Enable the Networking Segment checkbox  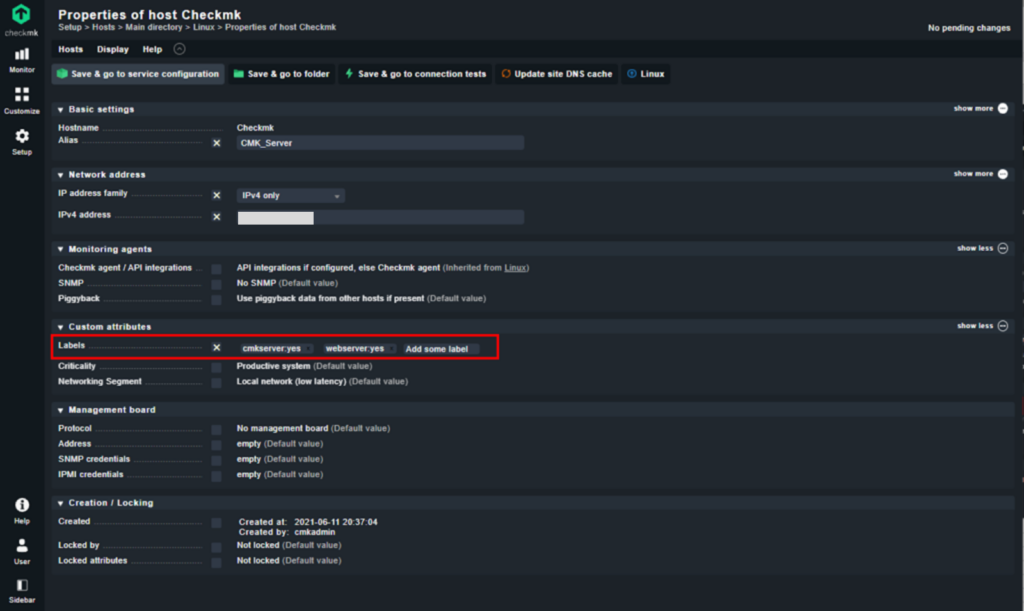(216, 383)
